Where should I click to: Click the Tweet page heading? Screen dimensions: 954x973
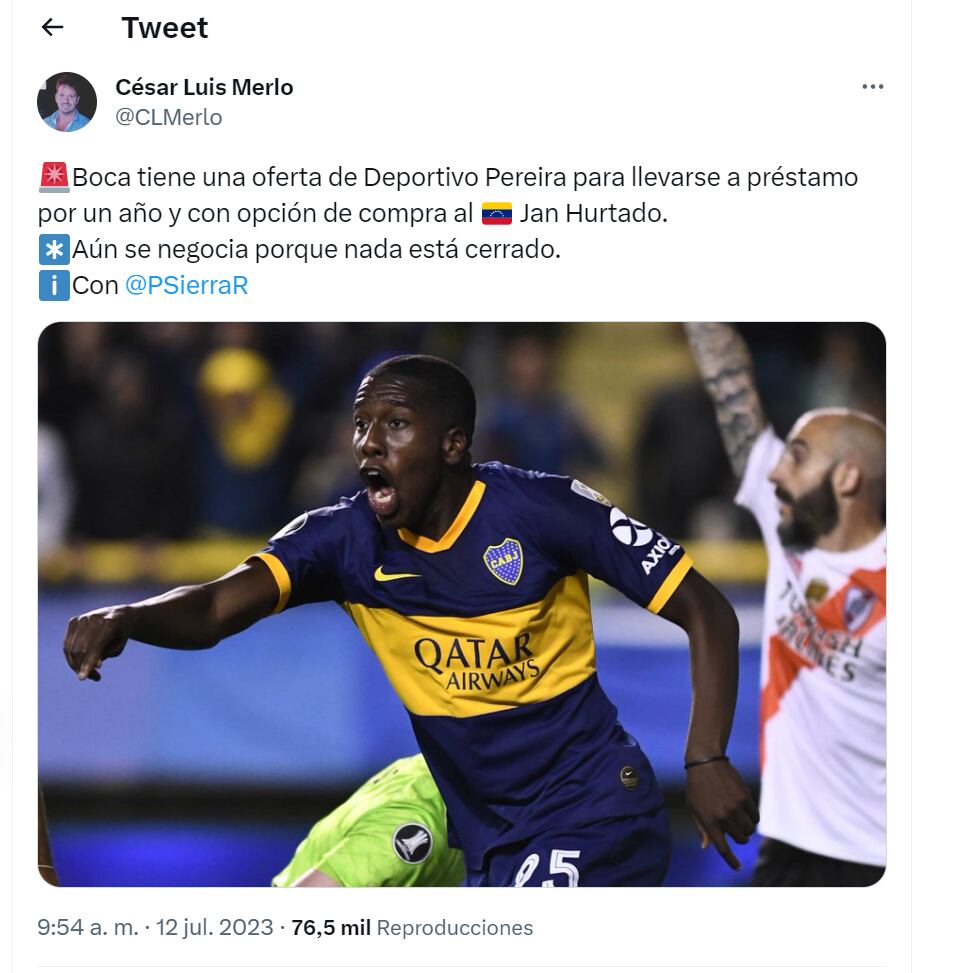[x=164, y=28]
